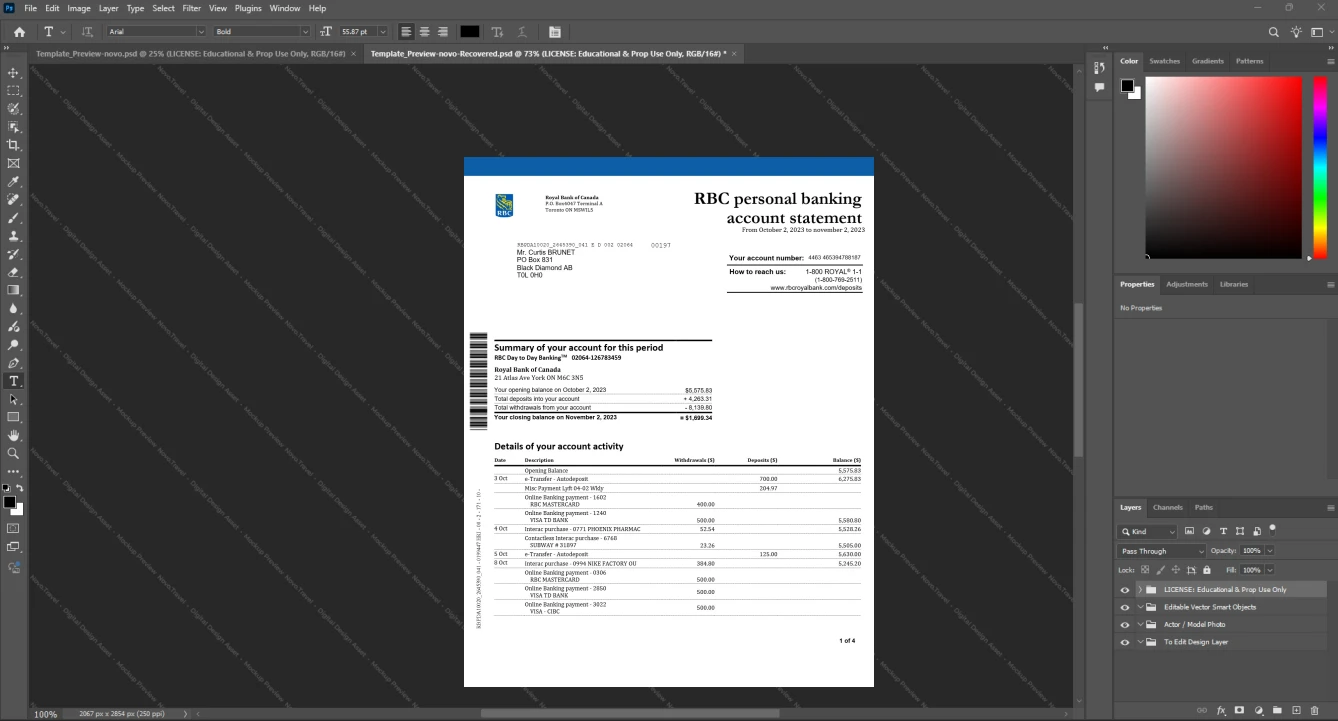Click the Opacity value field 100%
The image size is (1338, 721).
(x=1251, y=551)
